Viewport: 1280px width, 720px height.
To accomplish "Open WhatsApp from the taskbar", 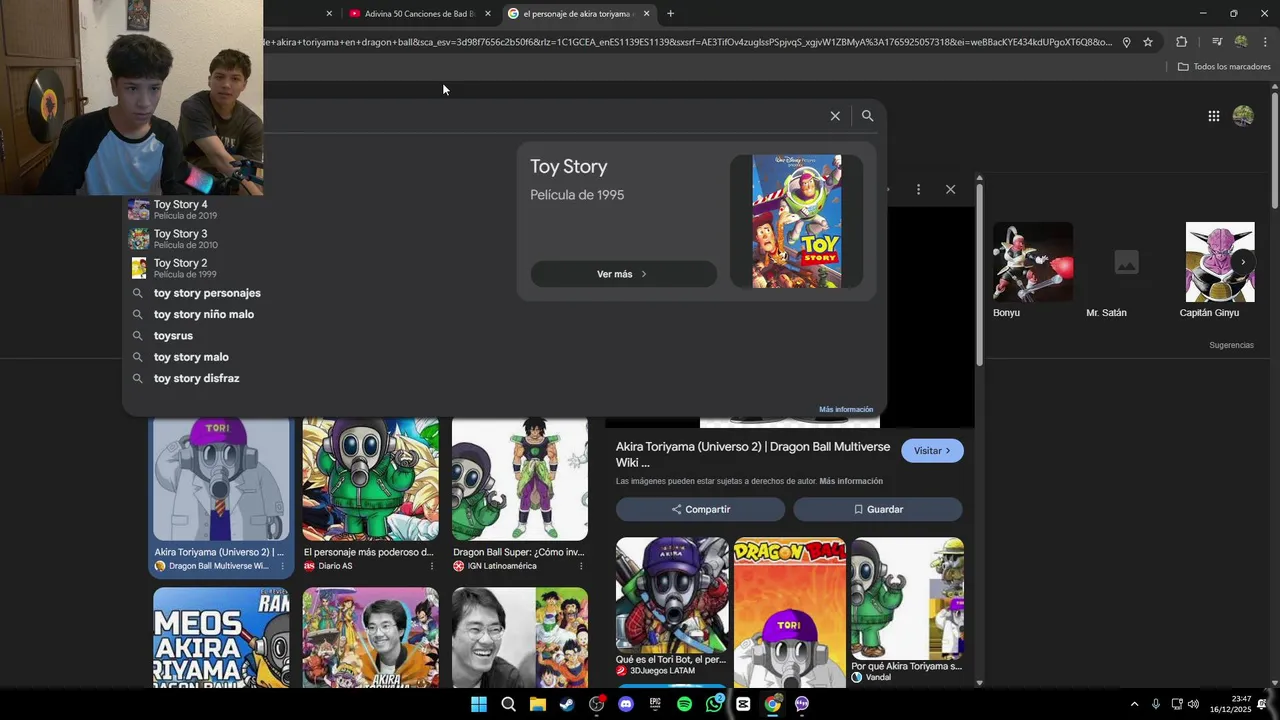I will 714,704.
